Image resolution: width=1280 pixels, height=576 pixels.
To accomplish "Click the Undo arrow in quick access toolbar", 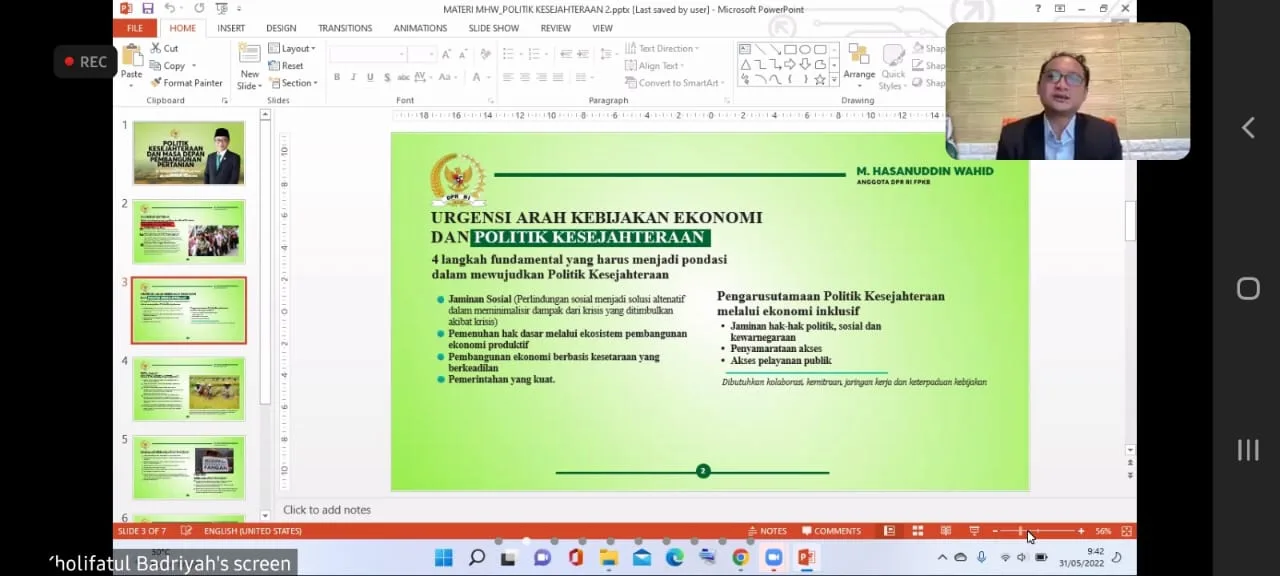I will [170, 9].
